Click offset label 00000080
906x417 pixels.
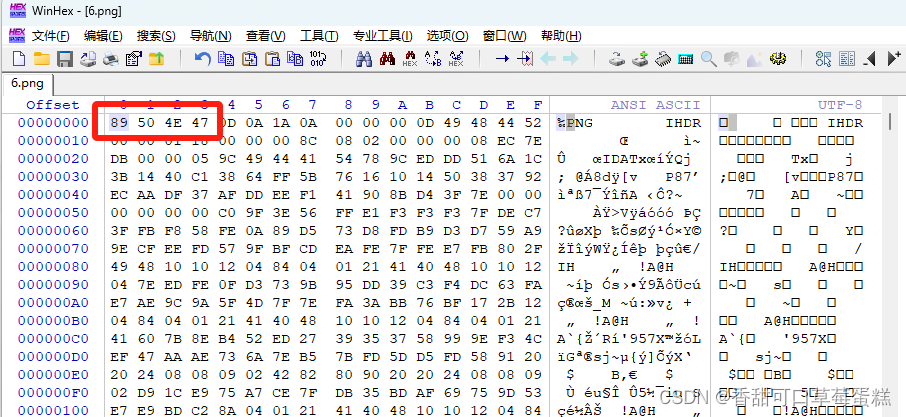pos(53,267)
